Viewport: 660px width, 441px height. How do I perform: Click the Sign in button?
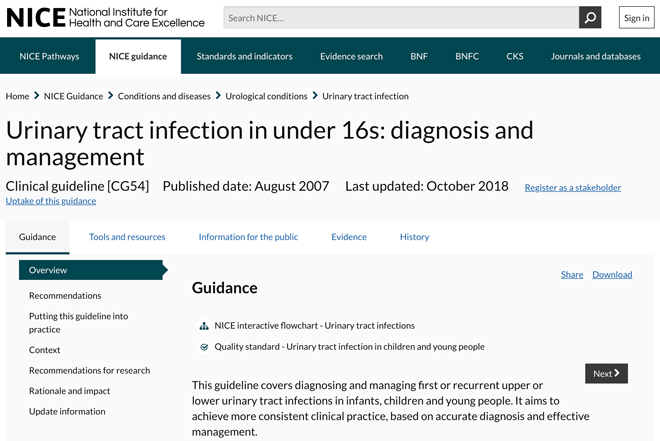[636, 18]
